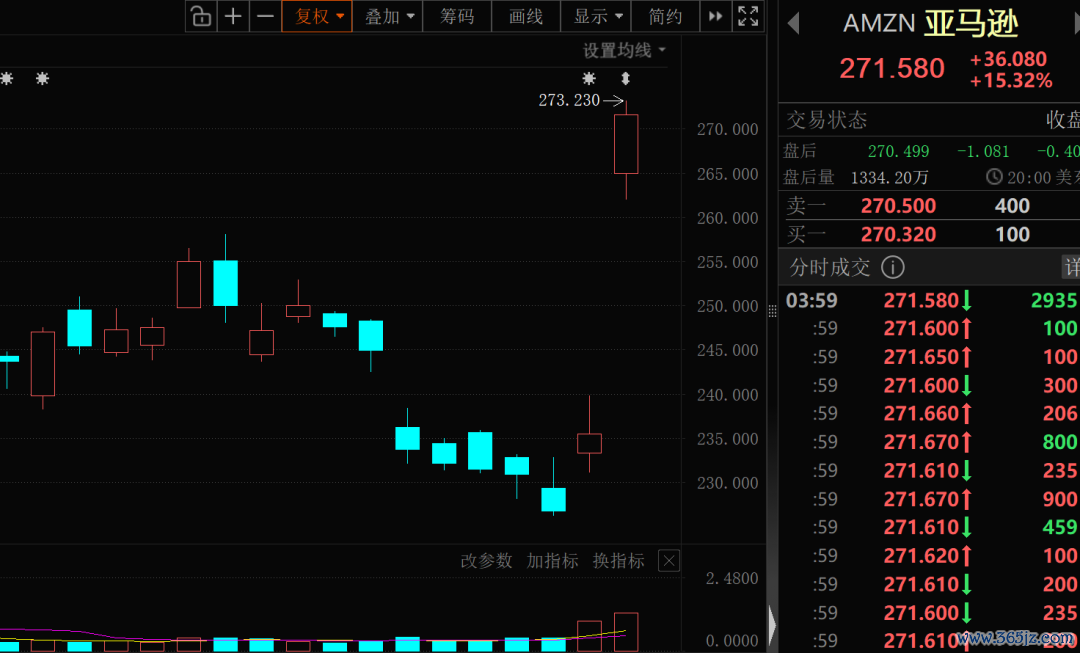Click the current price 271.580 header

pos(892,68)
